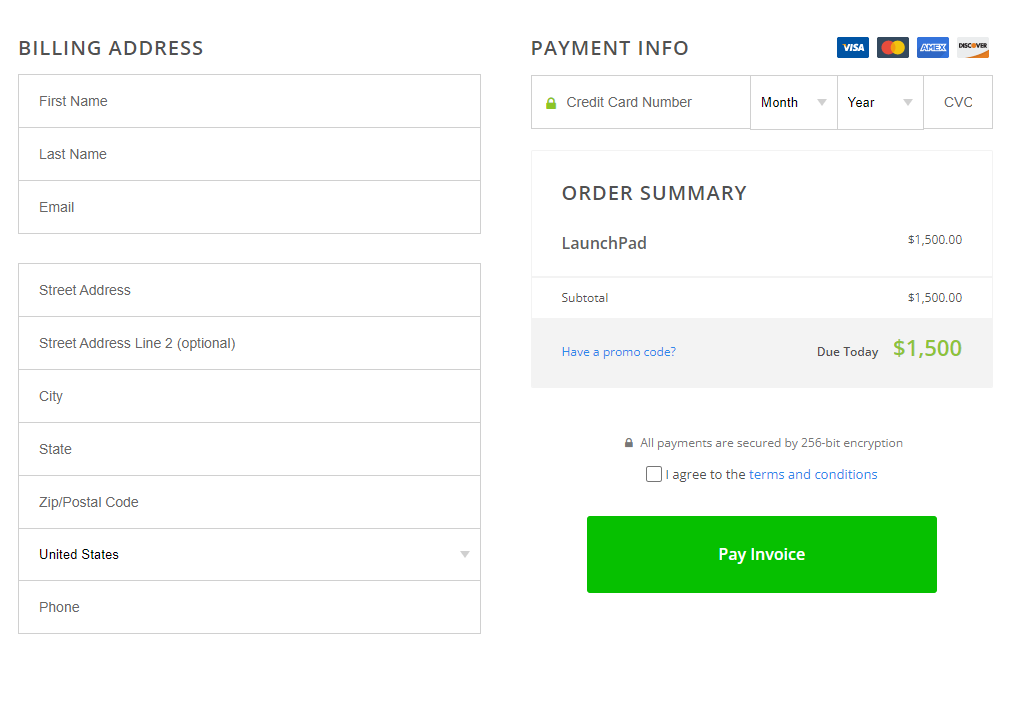Open the terms and conditions link
The height and width of the screenshot is (725, 1027).
[813, 474]
